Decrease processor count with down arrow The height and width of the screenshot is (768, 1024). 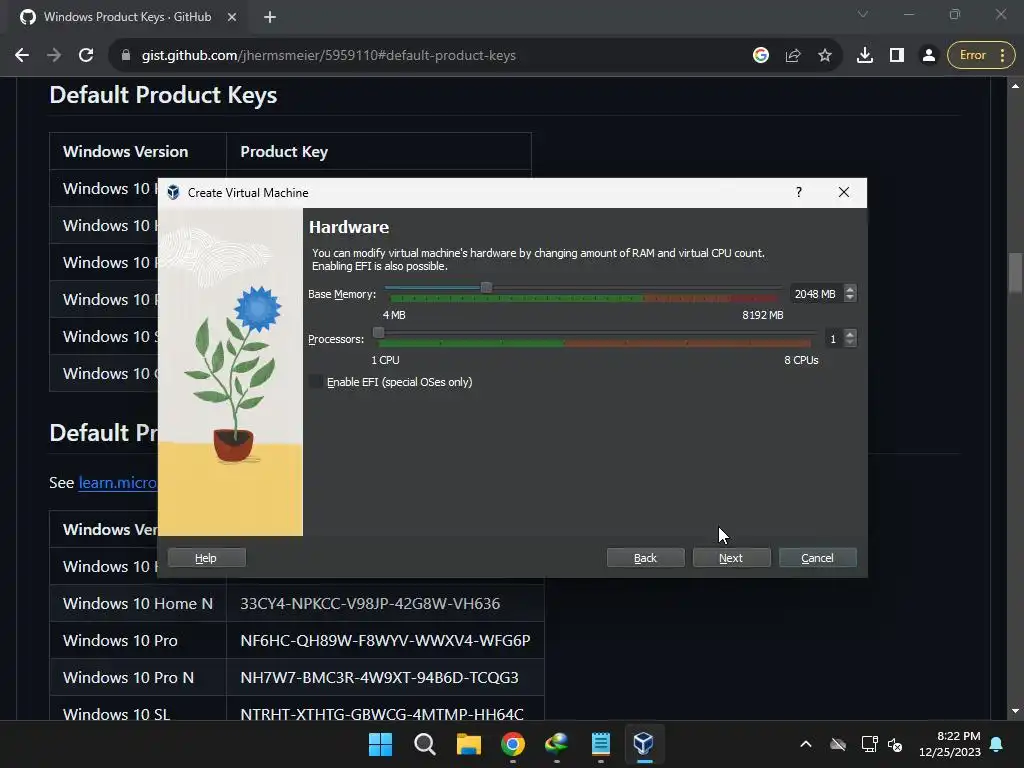[x=850, y=342]
